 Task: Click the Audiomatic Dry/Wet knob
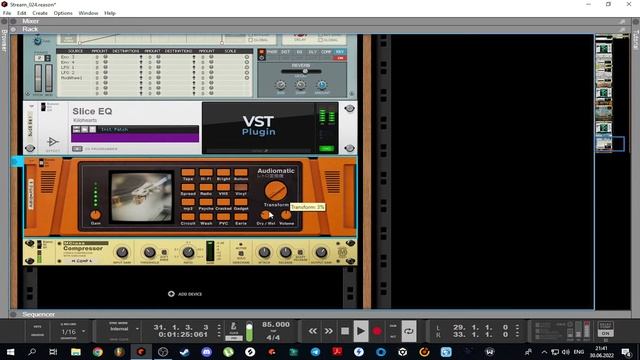(x=265, y=215)
